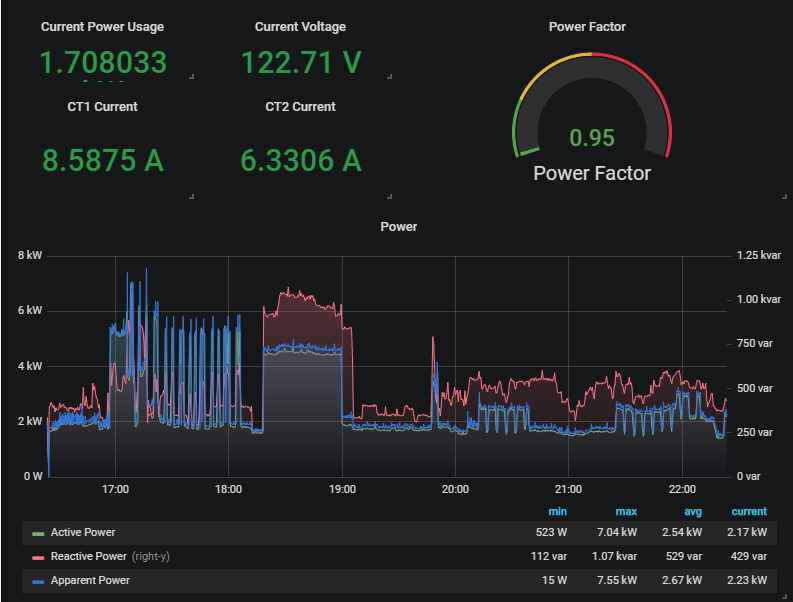
Task: Show only Apparent Power series
Action: pyautogui.click(x=90, y=580)
